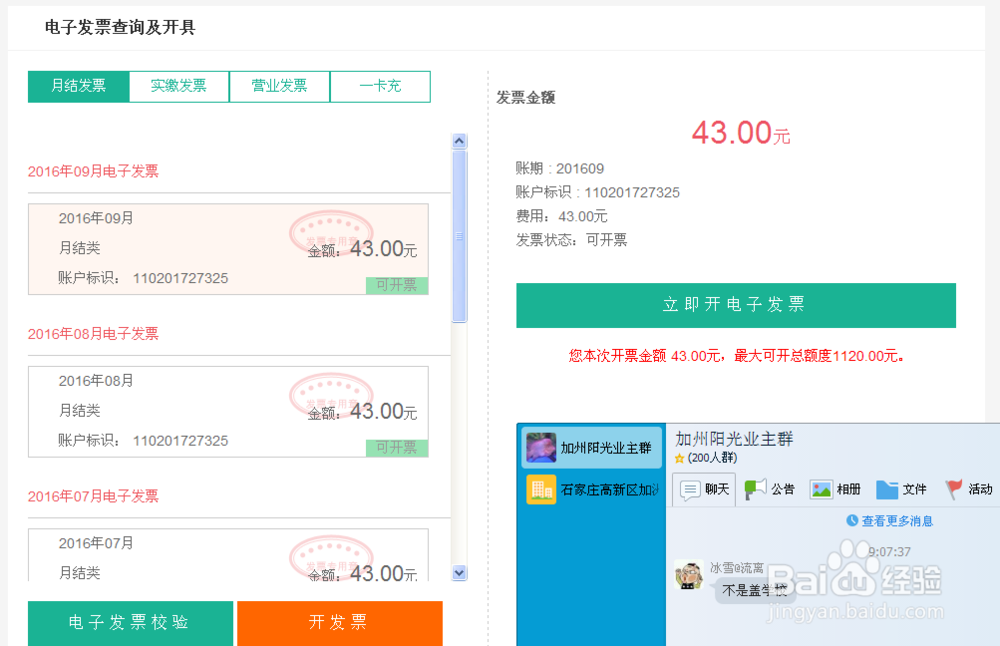
Task: Open the 一卡充 tab
Action: click(380, 86)
